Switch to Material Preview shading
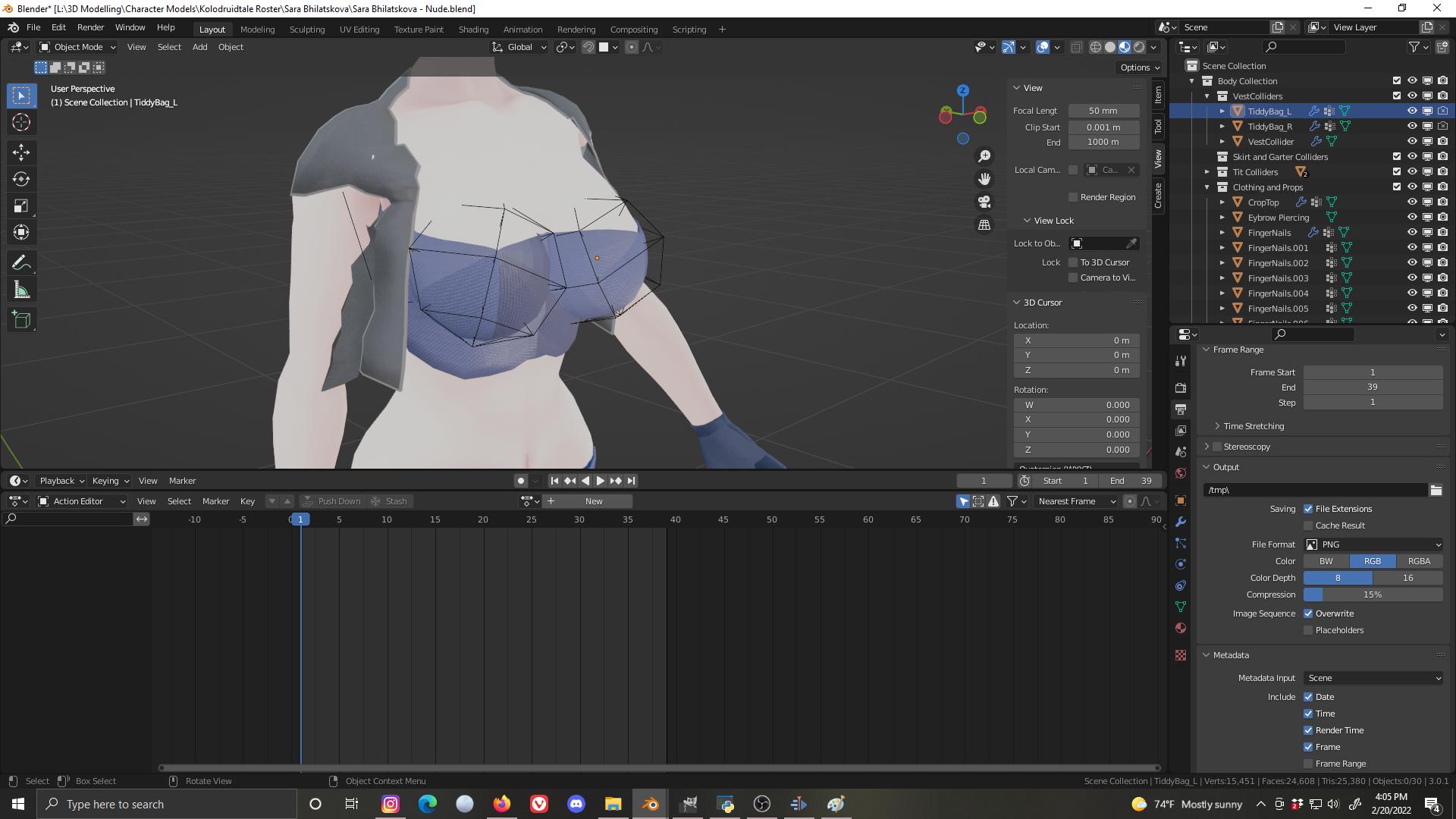 [1125, 47]
